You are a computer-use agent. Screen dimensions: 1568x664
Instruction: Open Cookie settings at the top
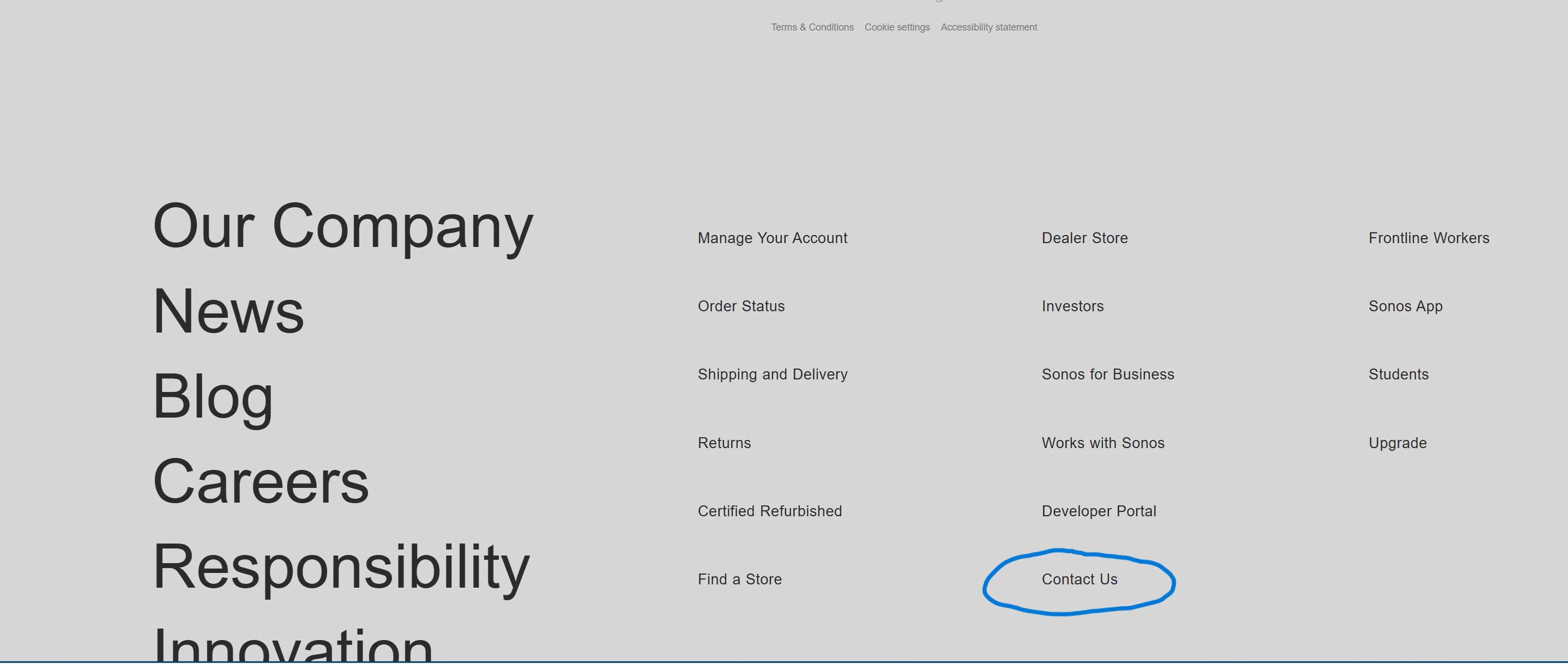point(897,27)
